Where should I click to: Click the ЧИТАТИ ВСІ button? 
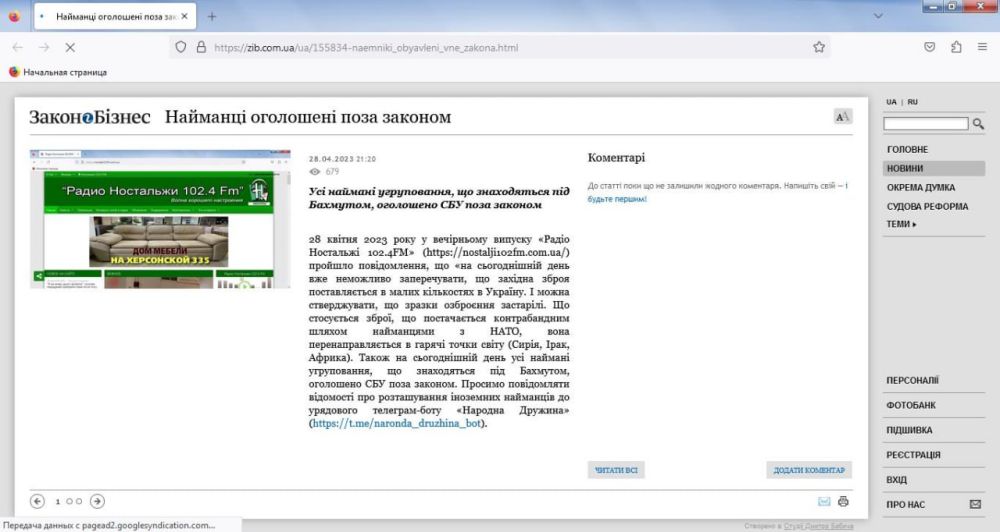(x=616, y=470)
